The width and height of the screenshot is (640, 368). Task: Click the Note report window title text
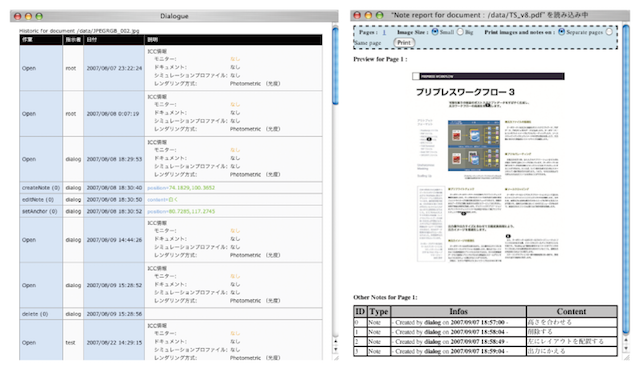coord(490,15)
